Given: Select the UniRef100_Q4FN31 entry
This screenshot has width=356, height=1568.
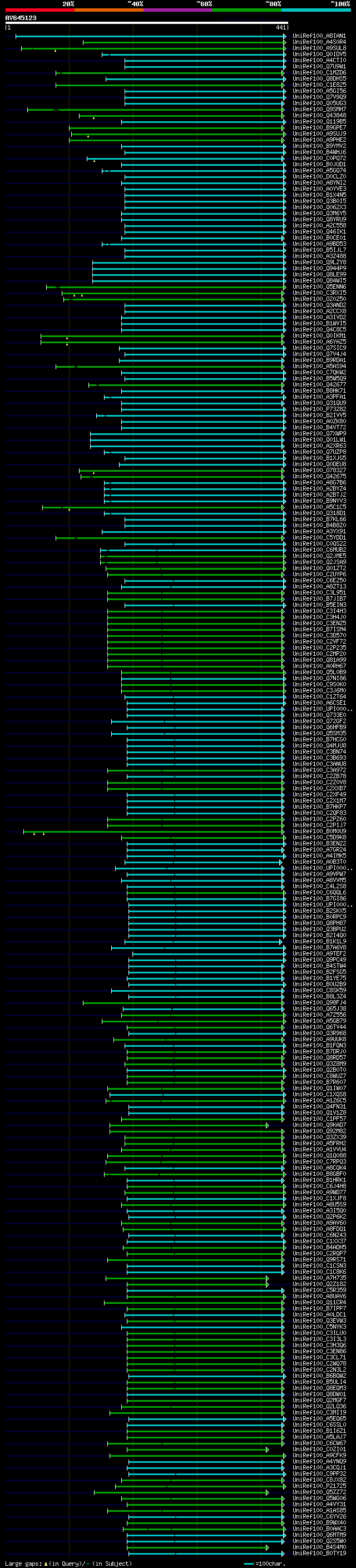Looking at the screenshot, I should [319, 1106].
